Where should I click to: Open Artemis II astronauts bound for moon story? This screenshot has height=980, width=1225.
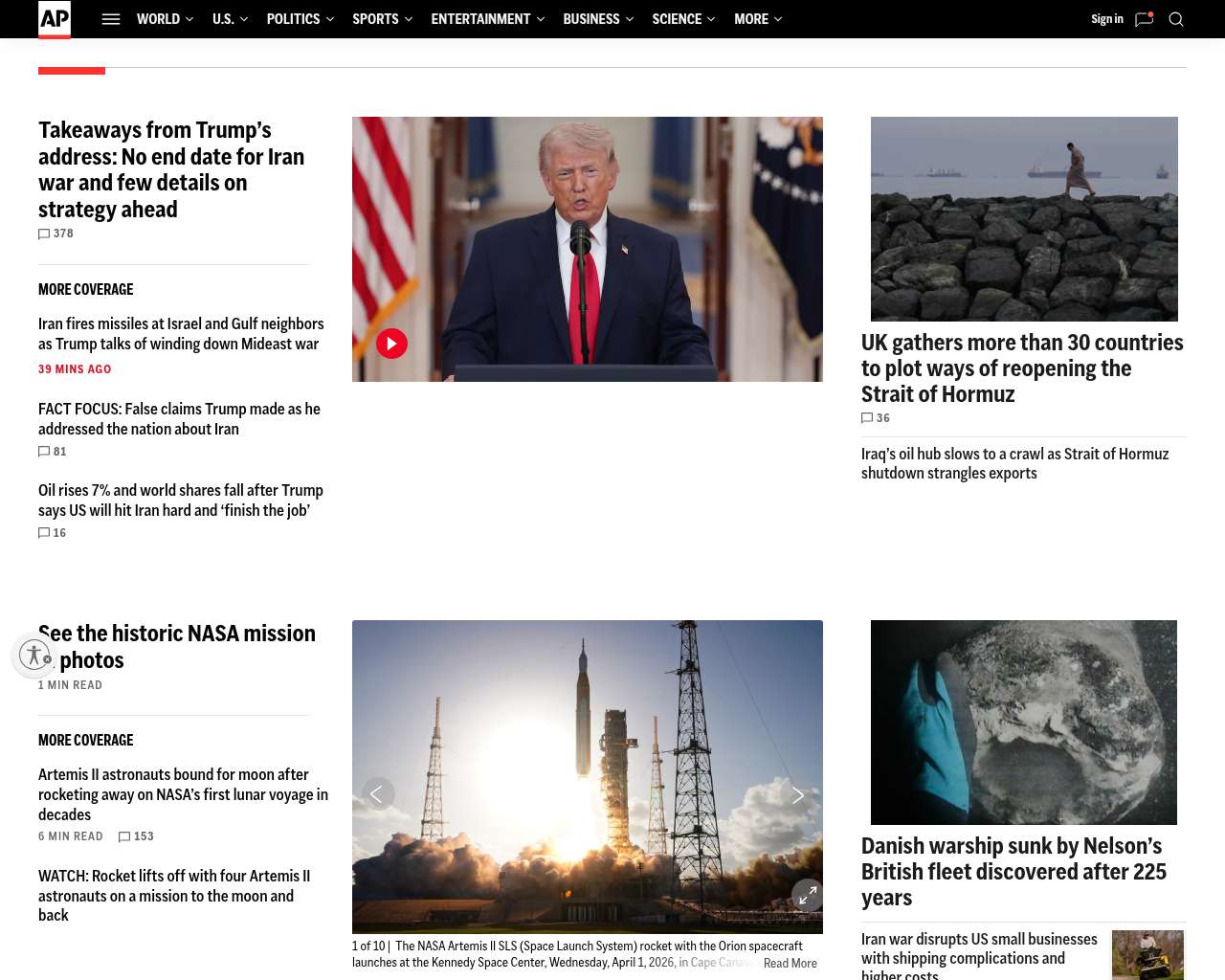click(x=183, y=794)
